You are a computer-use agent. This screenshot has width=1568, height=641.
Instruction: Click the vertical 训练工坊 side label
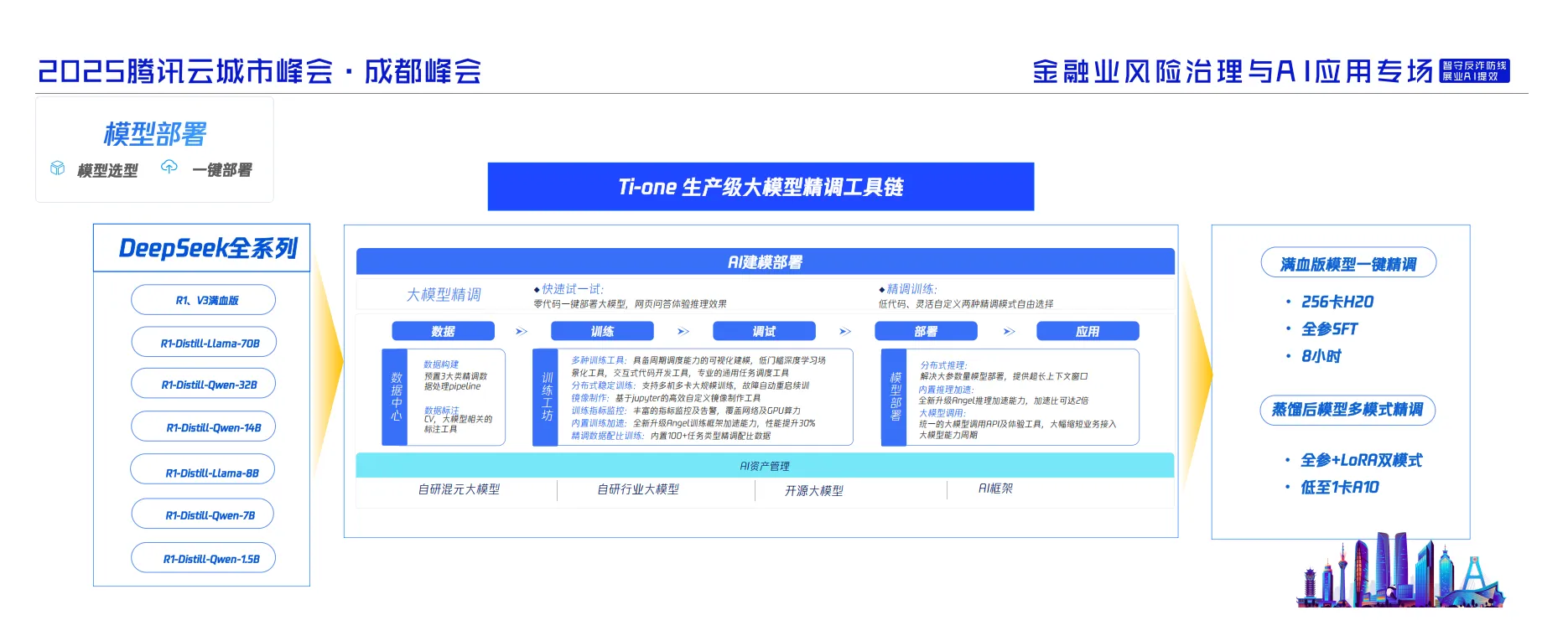[546, 397]
